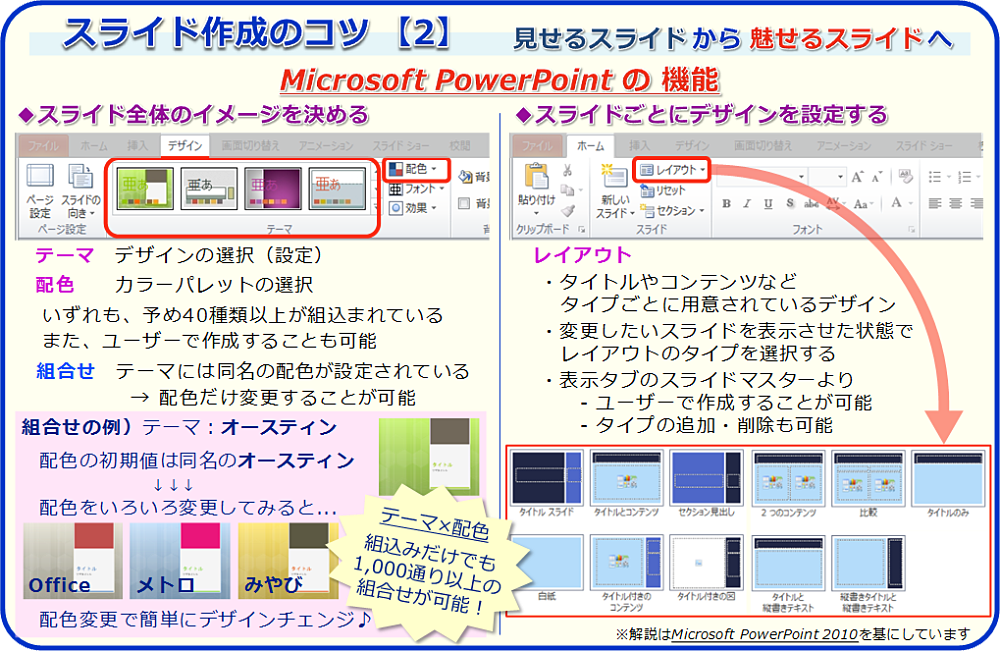Apply the purple theme thumbnail in テーマ gallery
The image size is (1000, 651).
273,189
